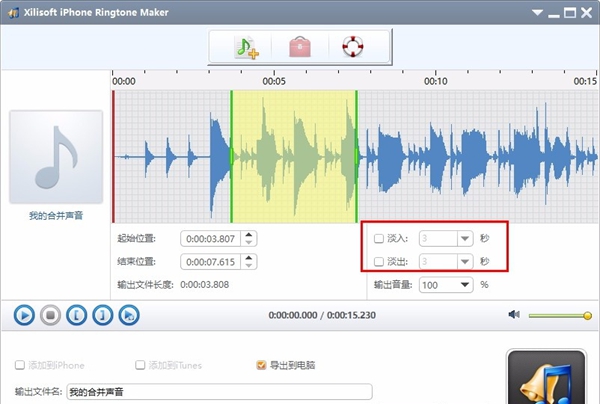Screen dimensions: 600x404
Task: Minimize the Ringtone Maker window
Action: (554, 14)
